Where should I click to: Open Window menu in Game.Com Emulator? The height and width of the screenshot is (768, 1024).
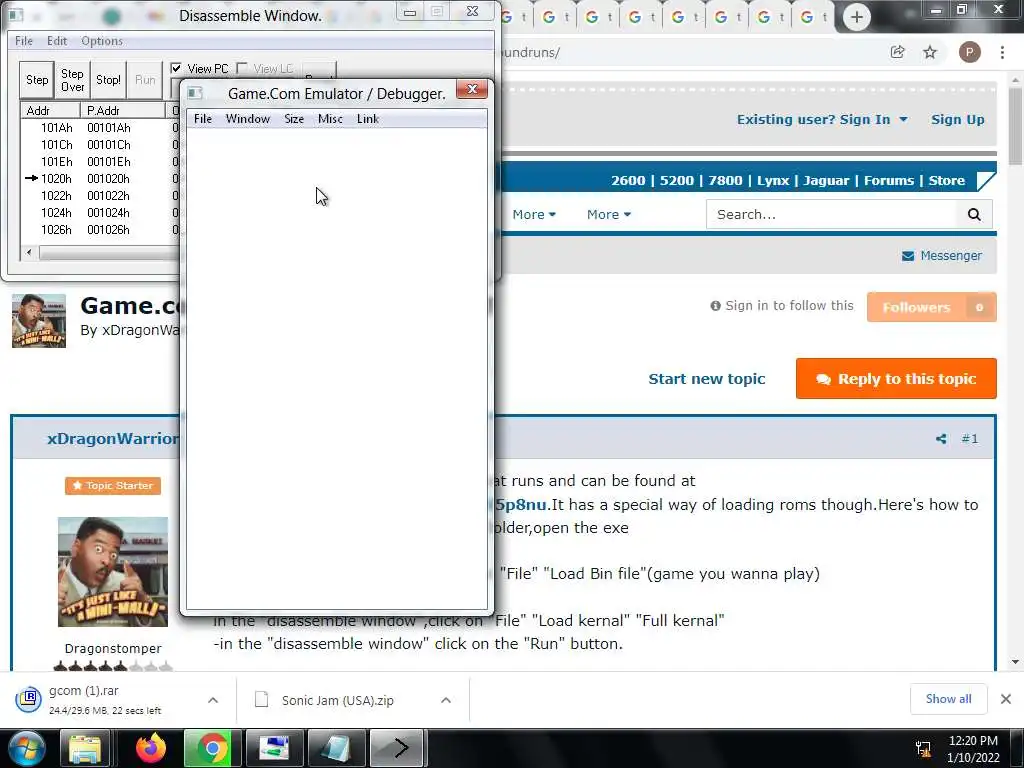tap(248, 119)
